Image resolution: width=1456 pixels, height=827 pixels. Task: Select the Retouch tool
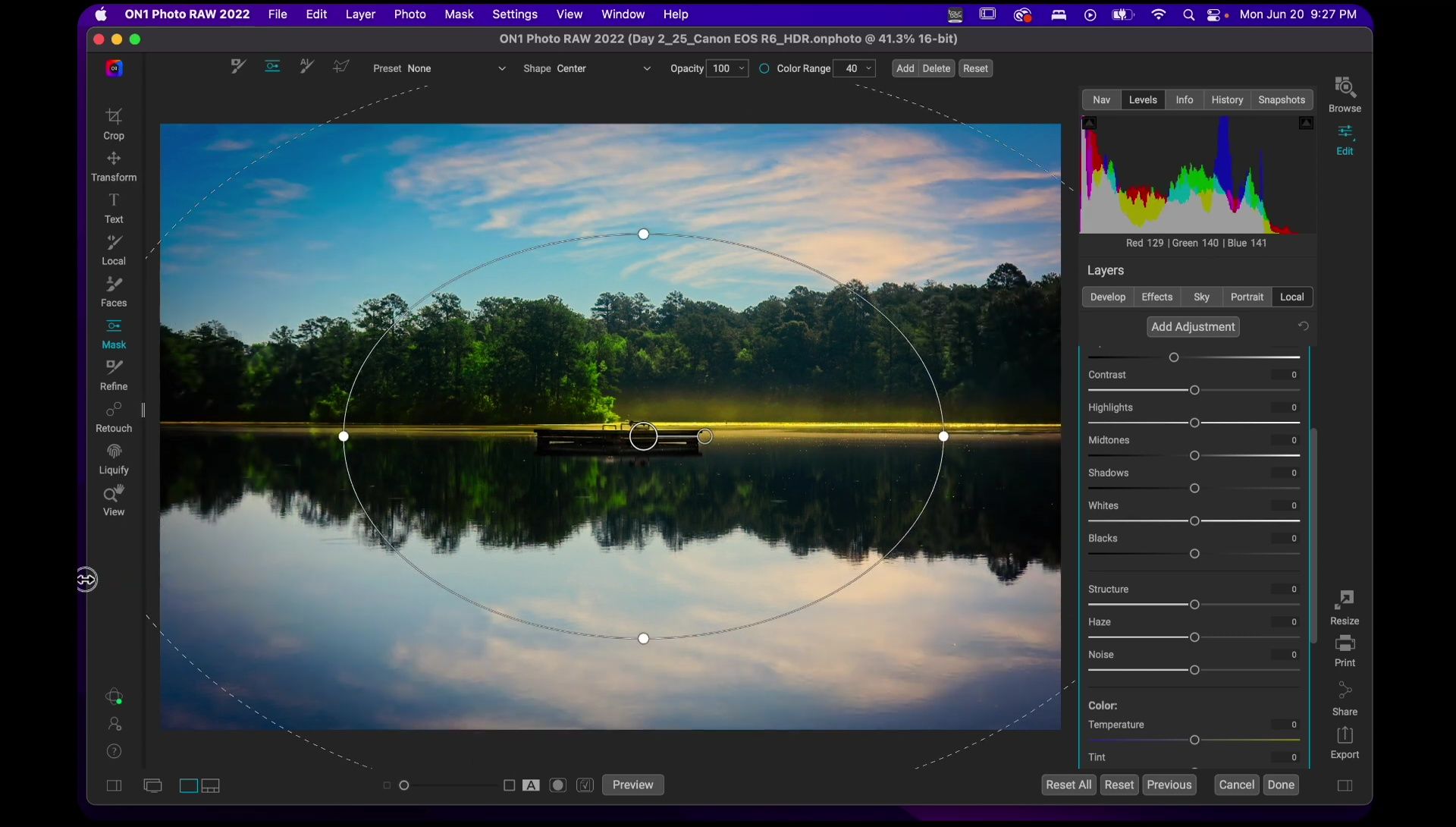[114, 417]
